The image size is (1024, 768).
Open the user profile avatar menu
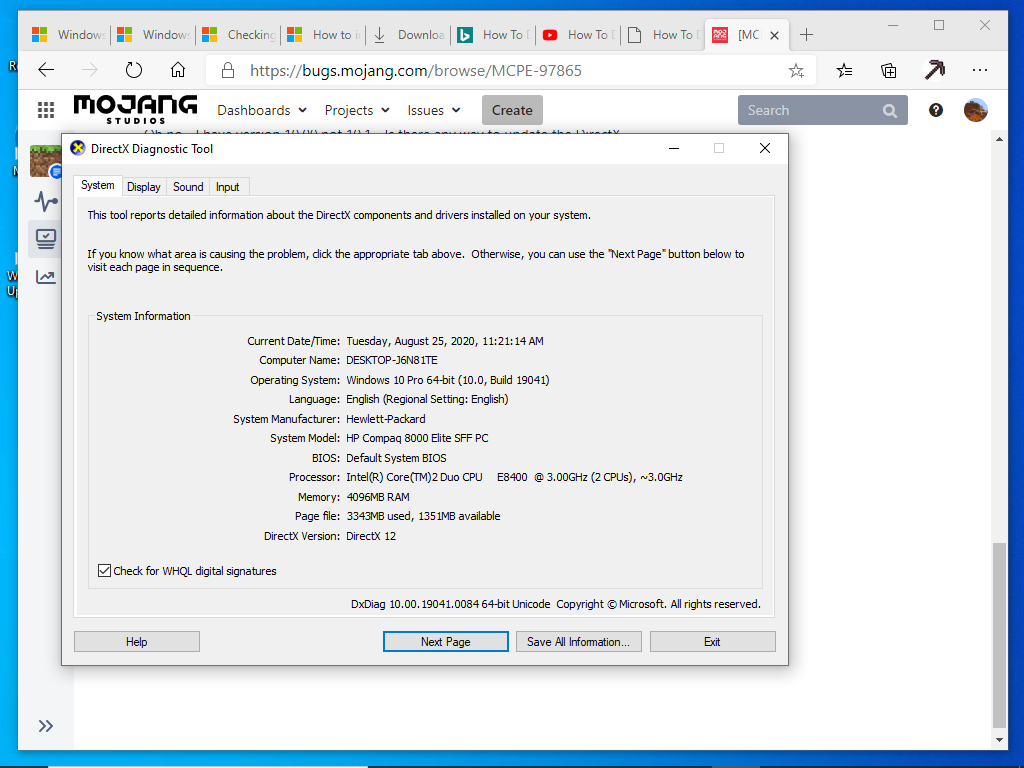(976, 110)
